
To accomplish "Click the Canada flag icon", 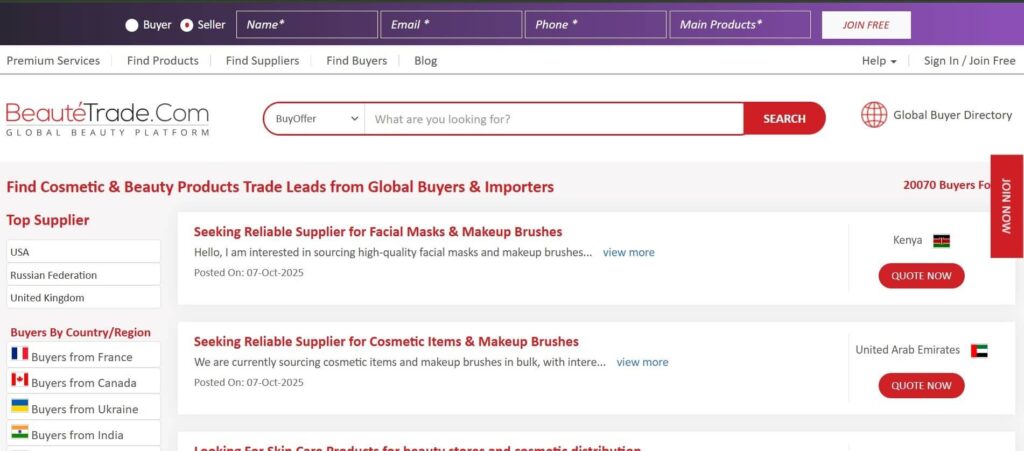I will click(x=19, y=381).
